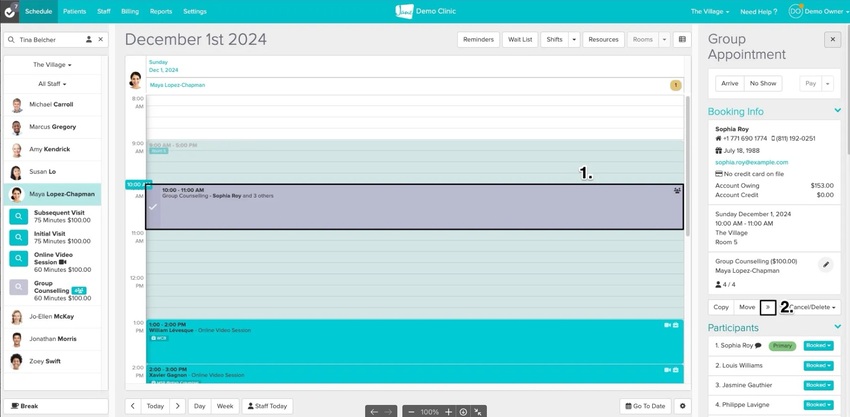Open the Patients tab
This screenshot has height=417, width=850.
coord(74,11)
